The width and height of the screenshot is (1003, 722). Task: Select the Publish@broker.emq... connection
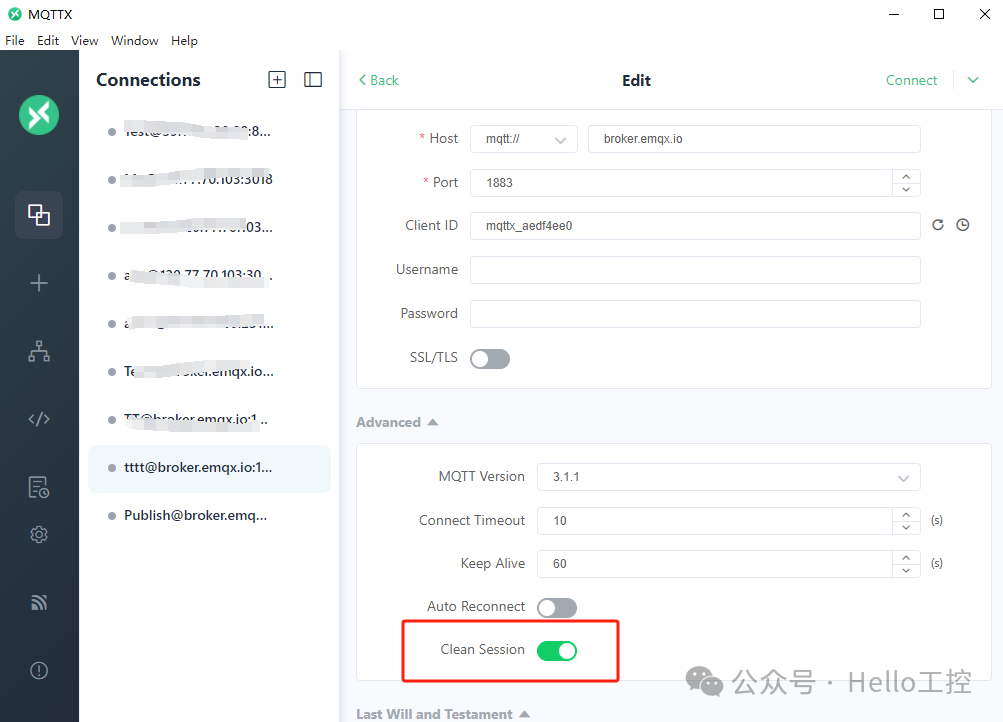point(209,516)
